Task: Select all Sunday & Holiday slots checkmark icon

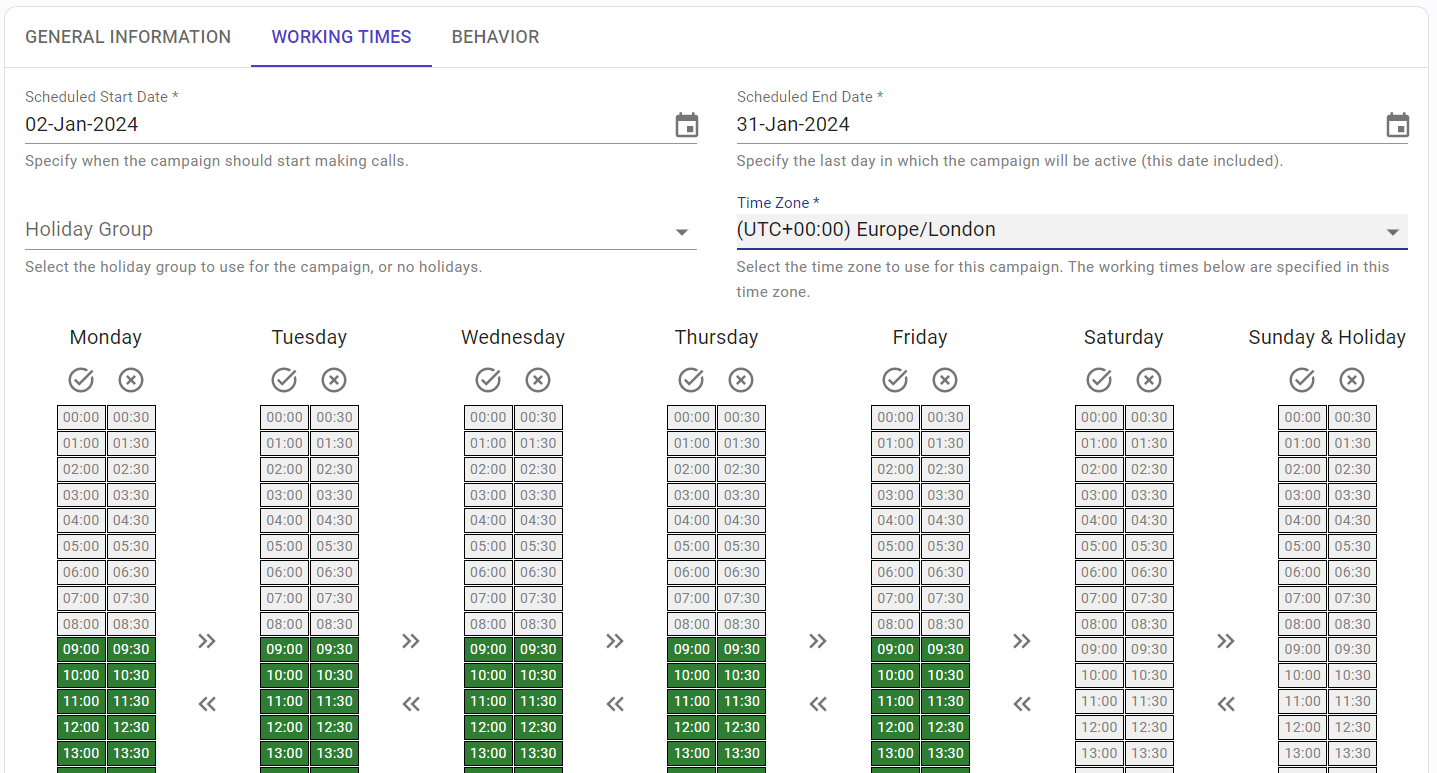Action: [x=1302, y=380]
